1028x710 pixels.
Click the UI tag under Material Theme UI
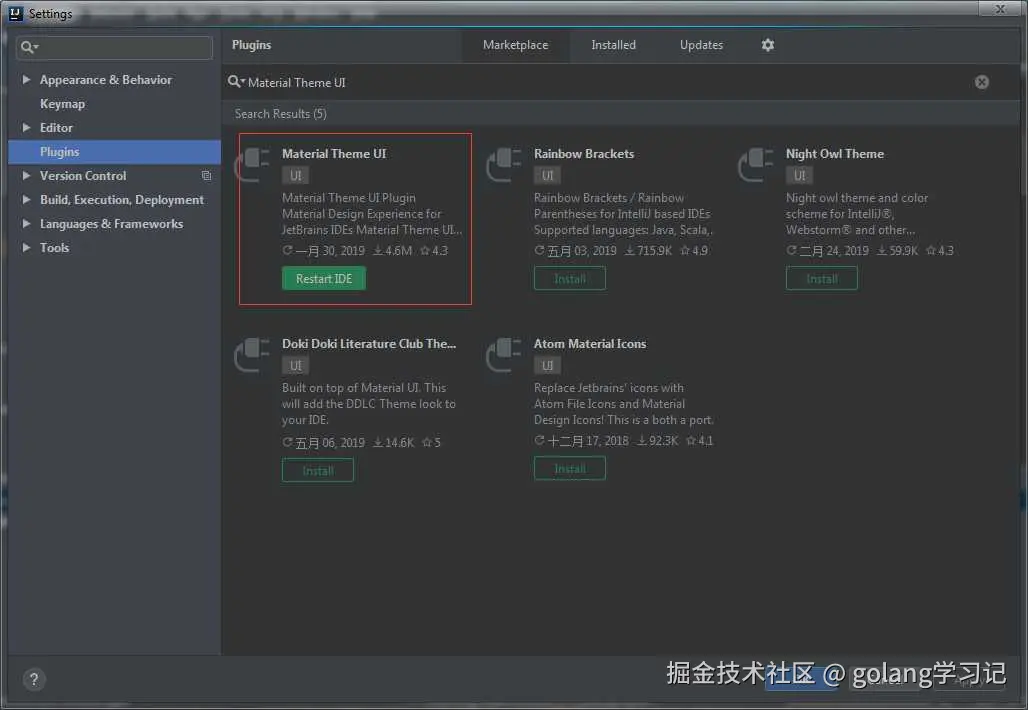click(x=296, y=176)
